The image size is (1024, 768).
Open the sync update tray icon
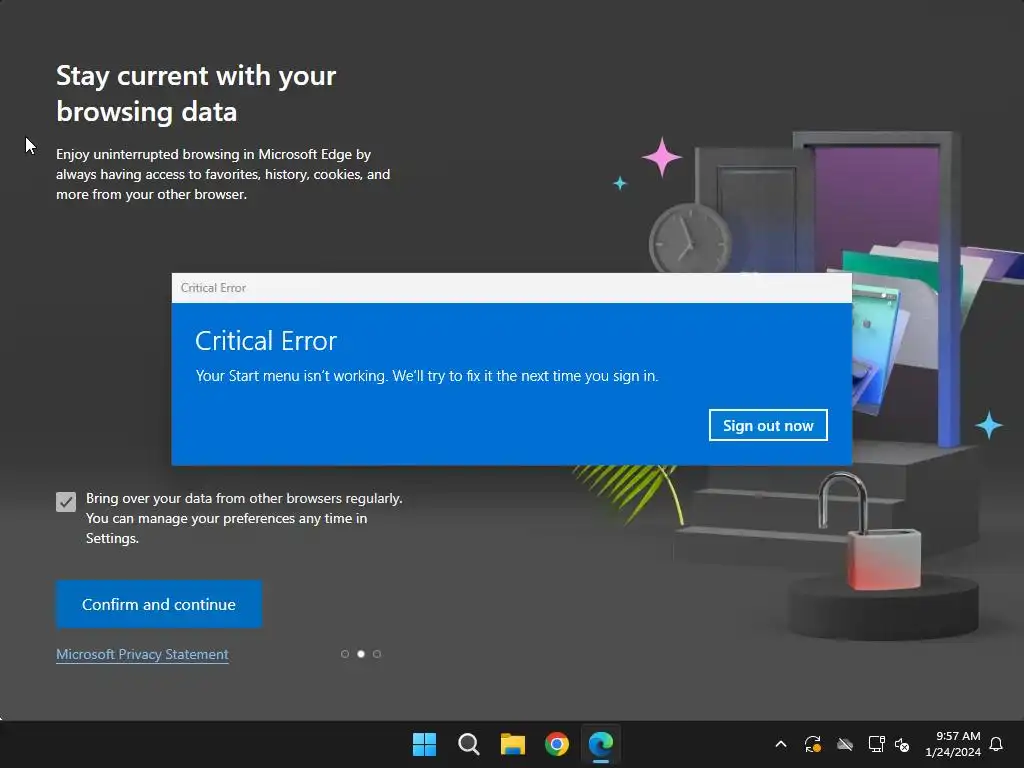point(812,744)
